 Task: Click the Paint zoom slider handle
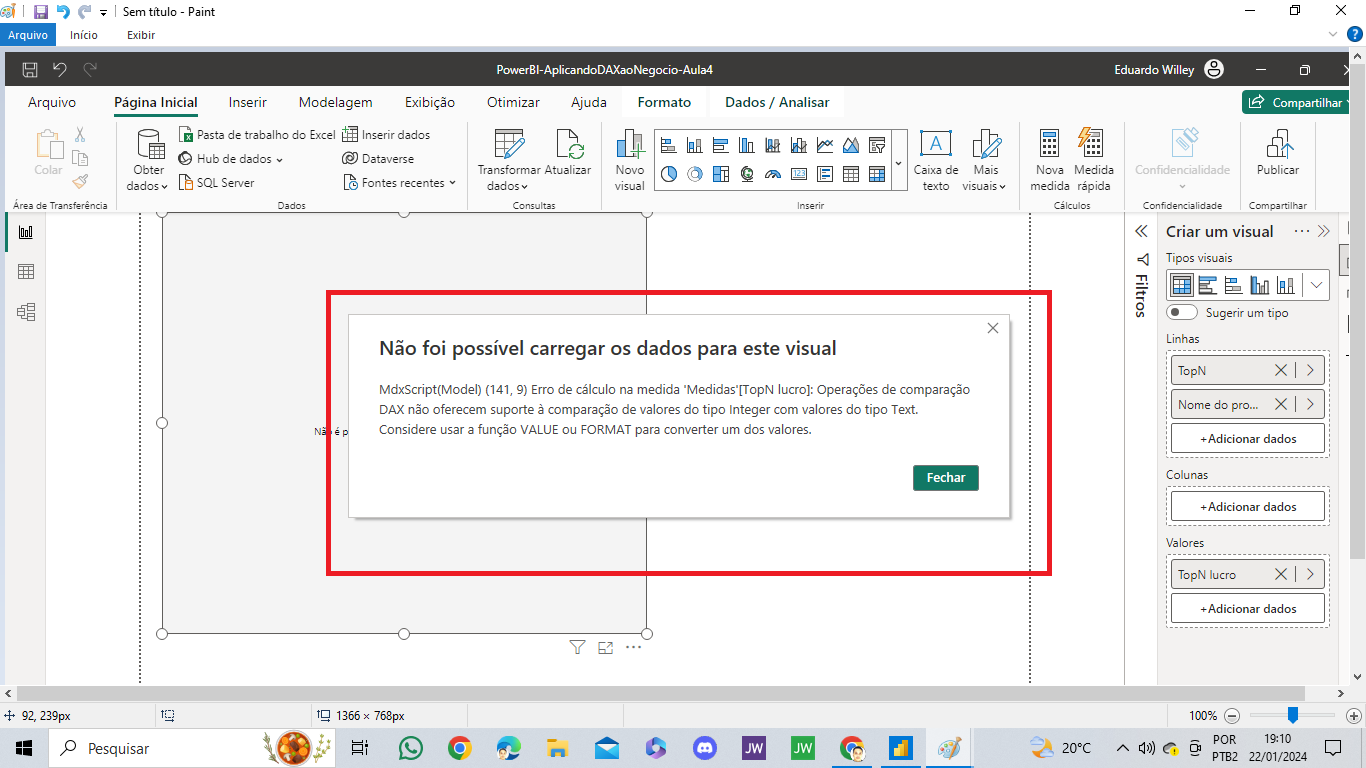pos(1293,715)
